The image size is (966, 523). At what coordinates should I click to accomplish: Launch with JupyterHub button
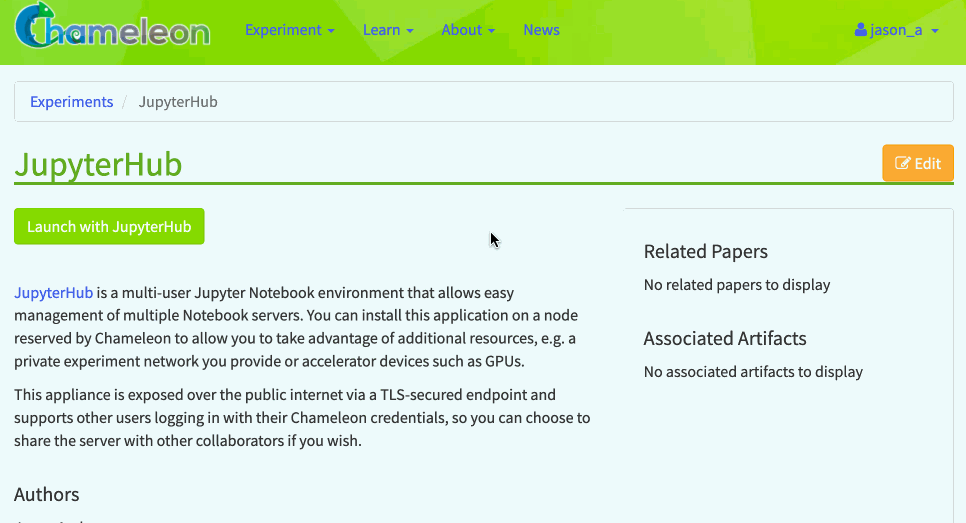click(x=109, y=226)
